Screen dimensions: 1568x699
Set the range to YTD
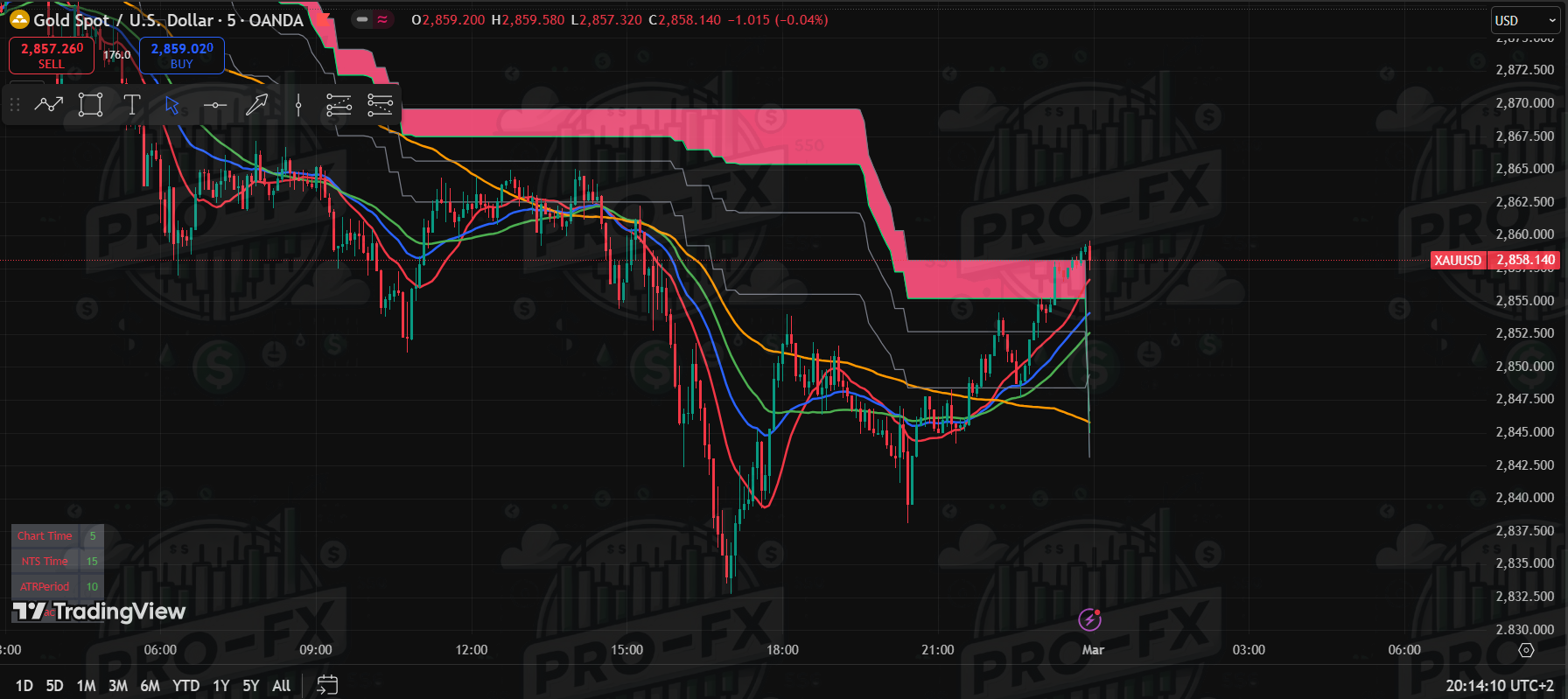pyautogui.click(x=185, y=686)
